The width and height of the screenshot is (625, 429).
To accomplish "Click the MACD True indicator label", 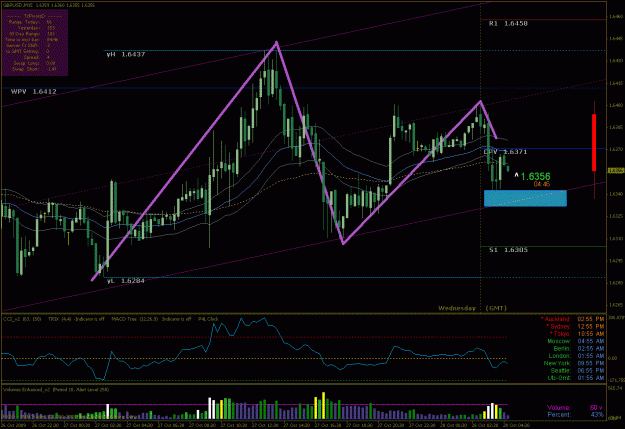I will click(x=151, y=319).
